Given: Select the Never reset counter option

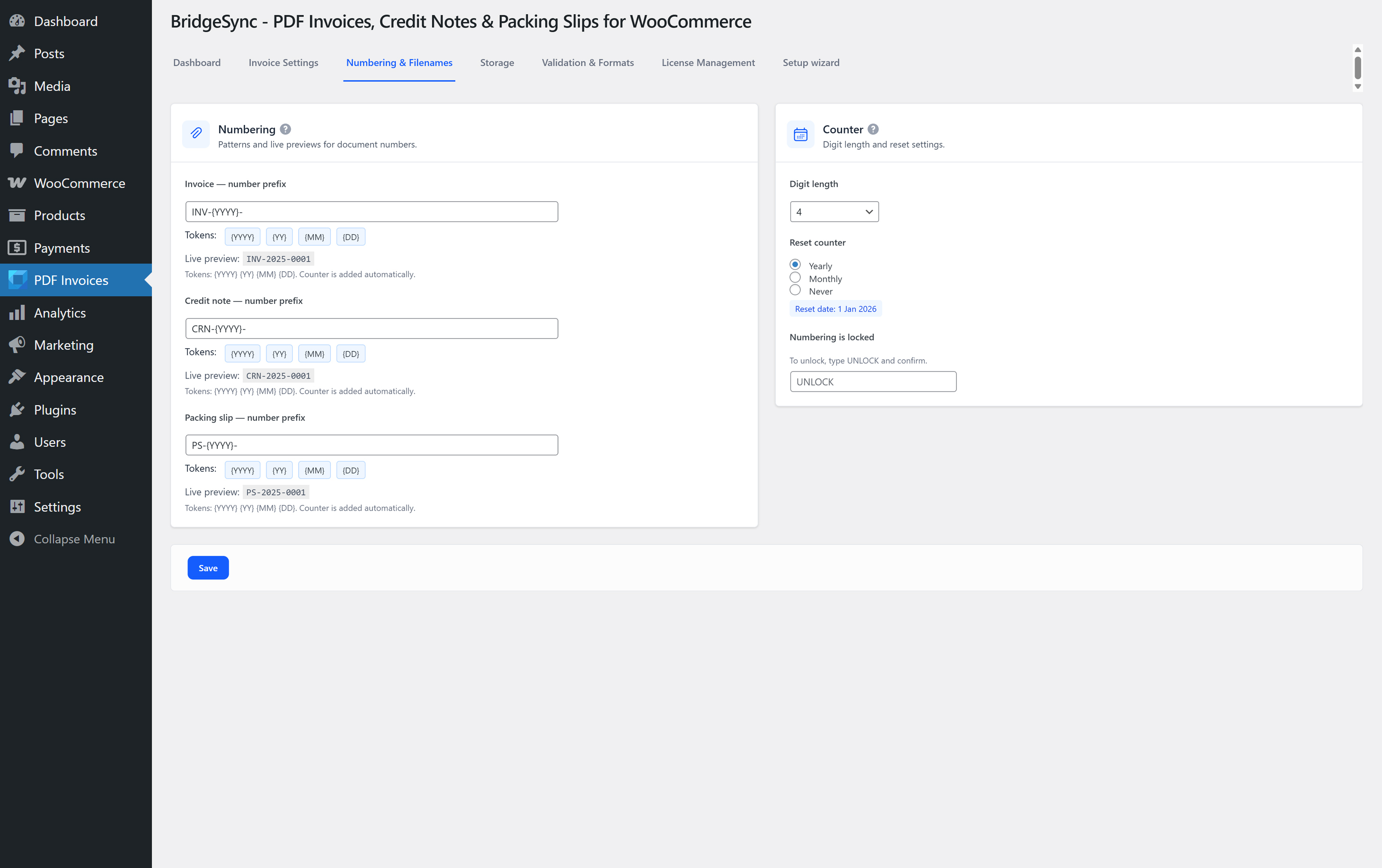Looking at the screenshot, I should 795,291.
